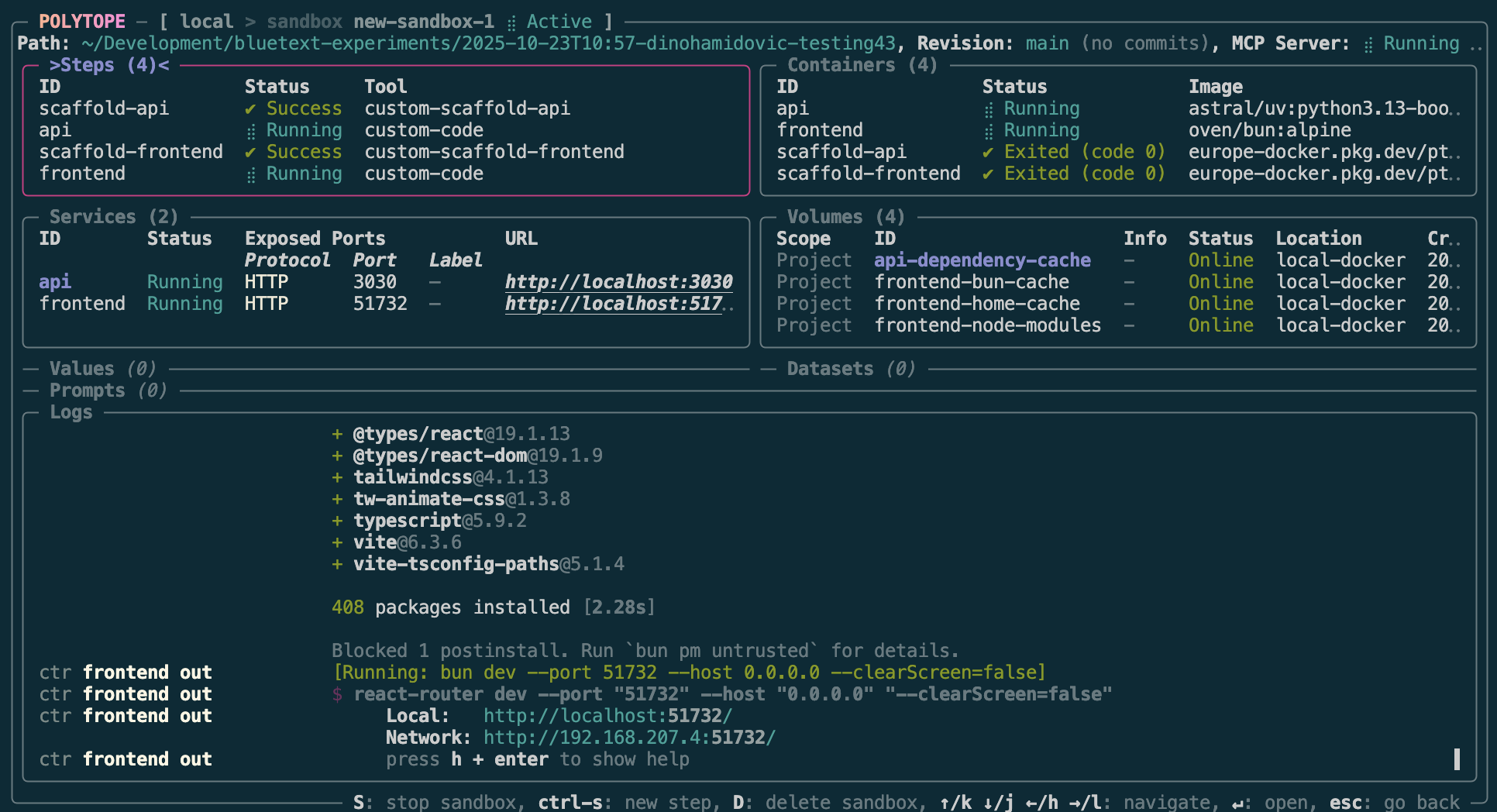Select the api service row
Image resolution: width=1497 pixels, height=812 pixels.
click(x=55, y=282)
